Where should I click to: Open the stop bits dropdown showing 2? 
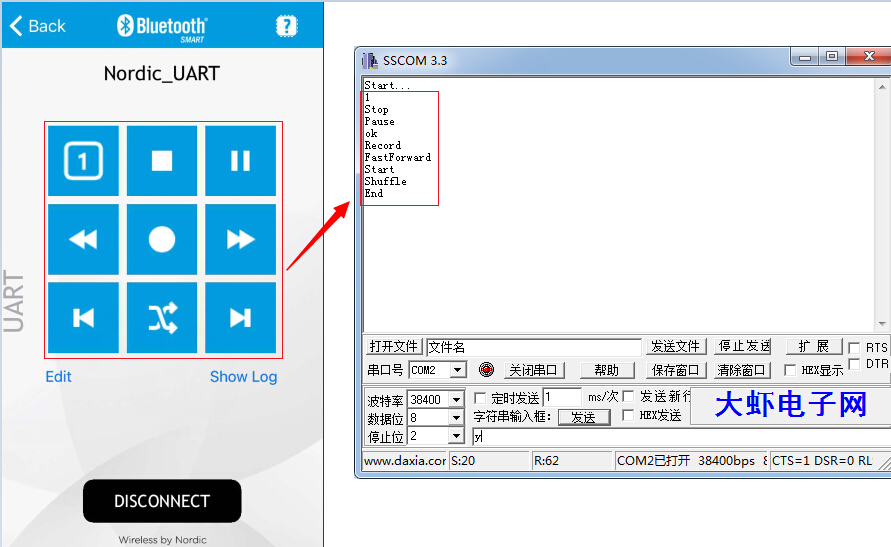(x=456, y=436)
